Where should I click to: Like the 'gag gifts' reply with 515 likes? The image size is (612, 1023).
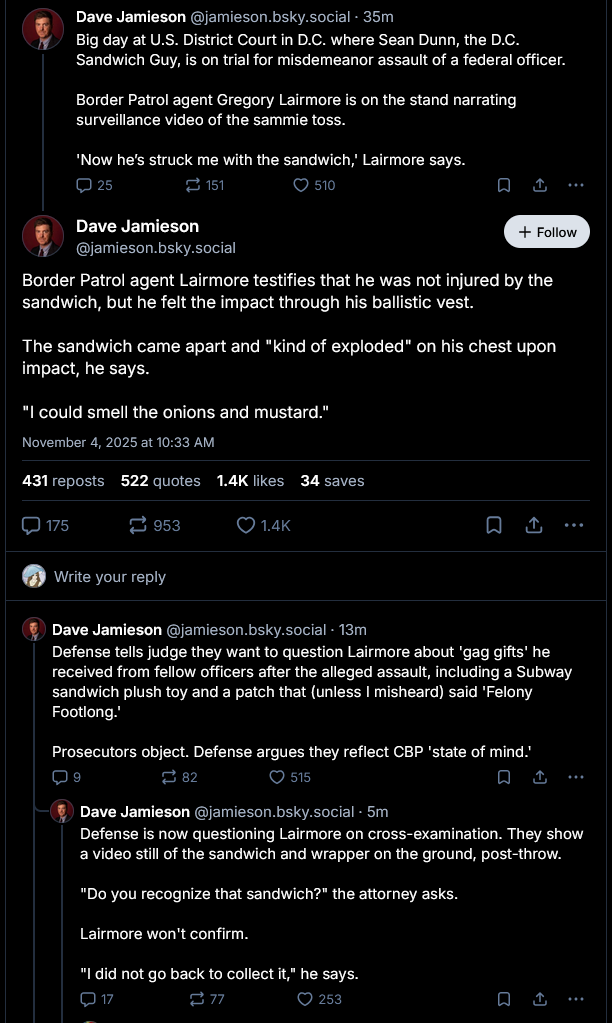point(277,777)
